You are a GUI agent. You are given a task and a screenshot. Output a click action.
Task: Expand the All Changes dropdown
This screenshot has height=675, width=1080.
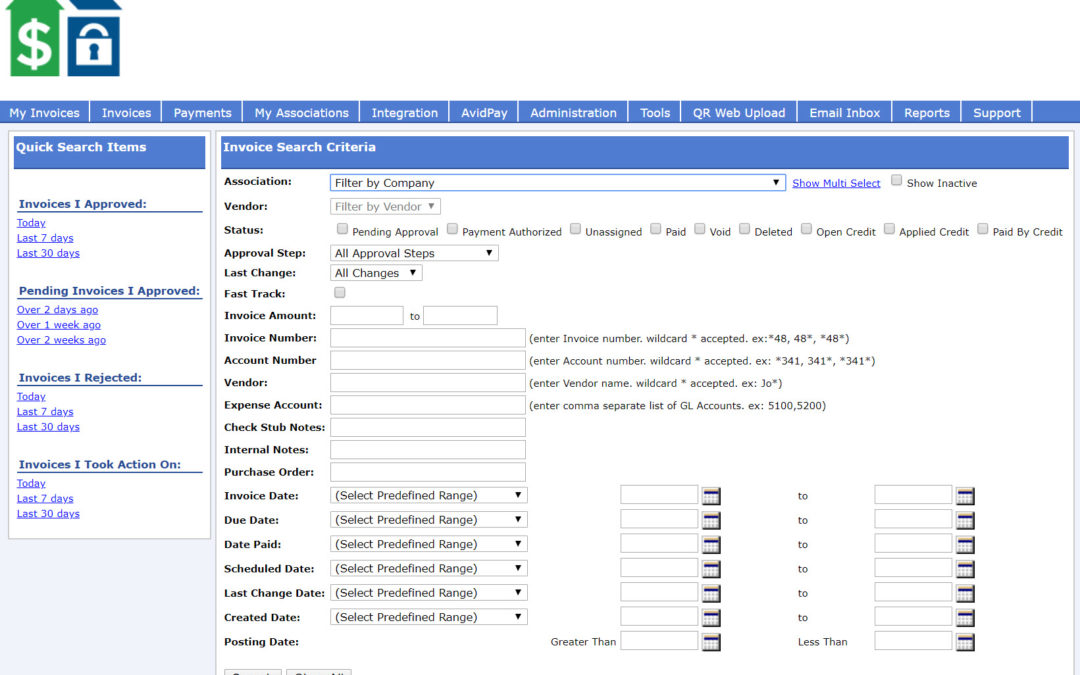376,273
